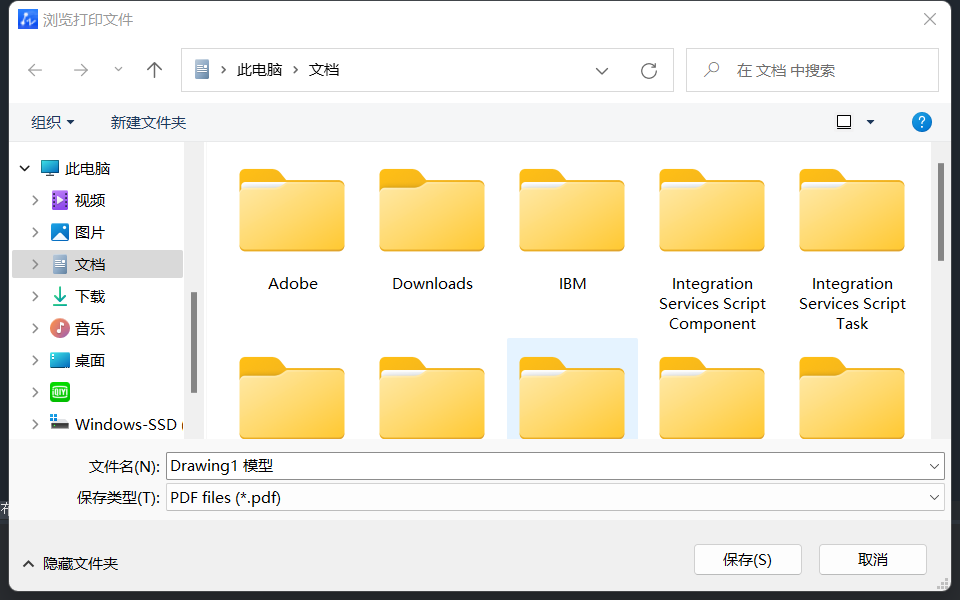Open 保存类型 PDF files dropdown

click(x=555, y=498)
